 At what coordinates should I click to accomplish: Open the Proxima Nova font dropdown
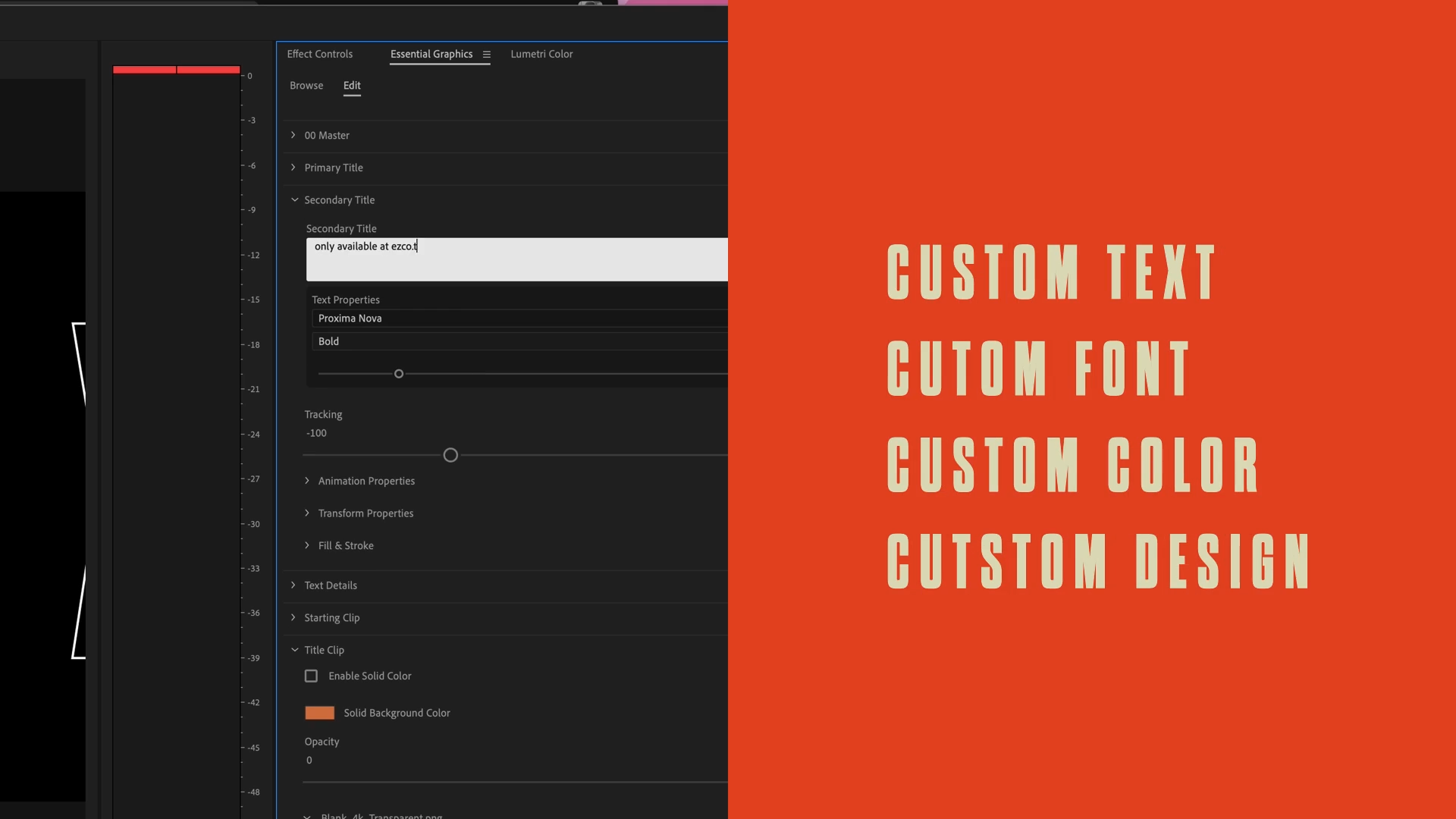(x=519, y=318)
